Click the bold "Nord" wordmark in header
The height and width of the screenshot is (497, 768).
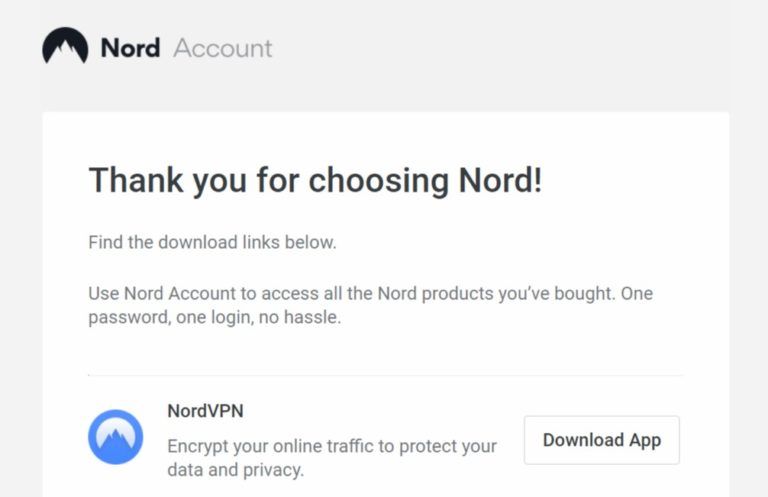click(x=130, y=48)
